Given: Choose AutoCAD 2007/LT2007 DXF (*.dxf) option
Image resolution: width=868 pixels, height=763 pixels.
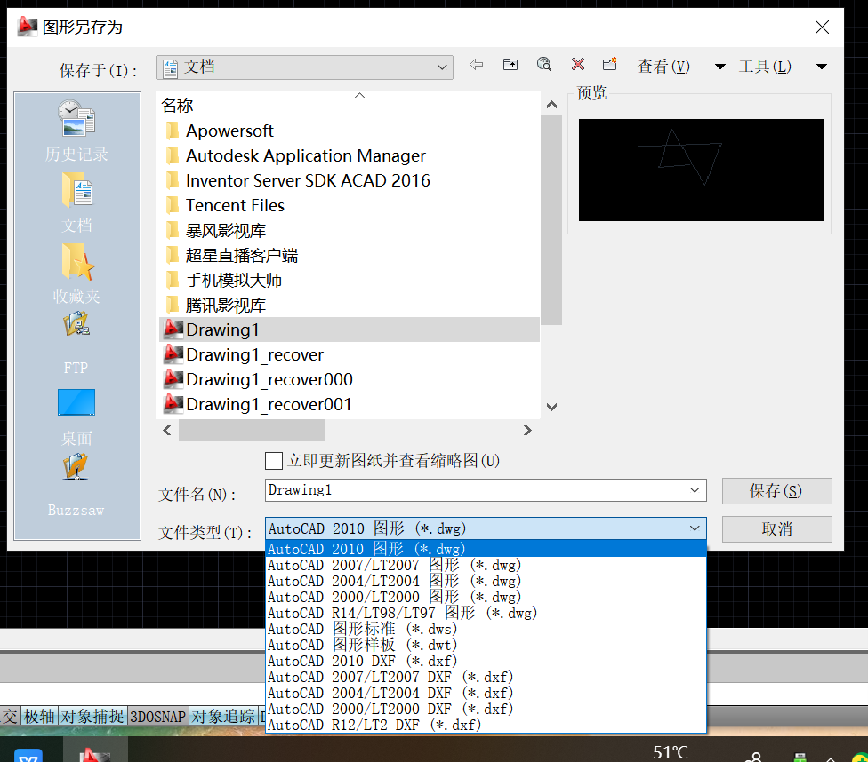Looking at the screenshot, I should point(486,677).
